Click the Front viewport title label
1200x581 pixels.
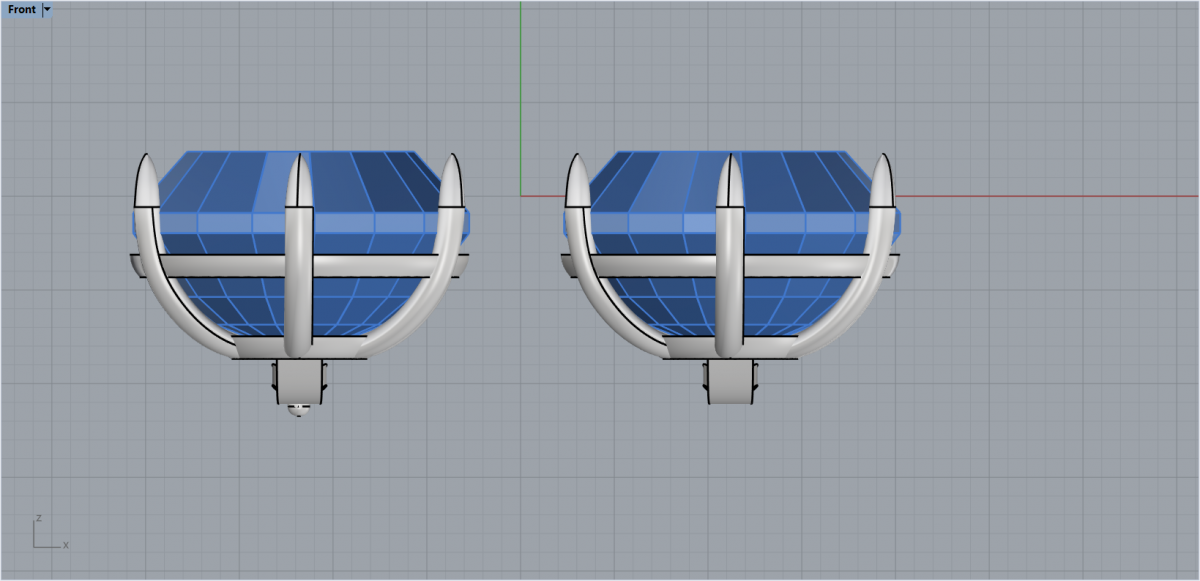(22, 9)
